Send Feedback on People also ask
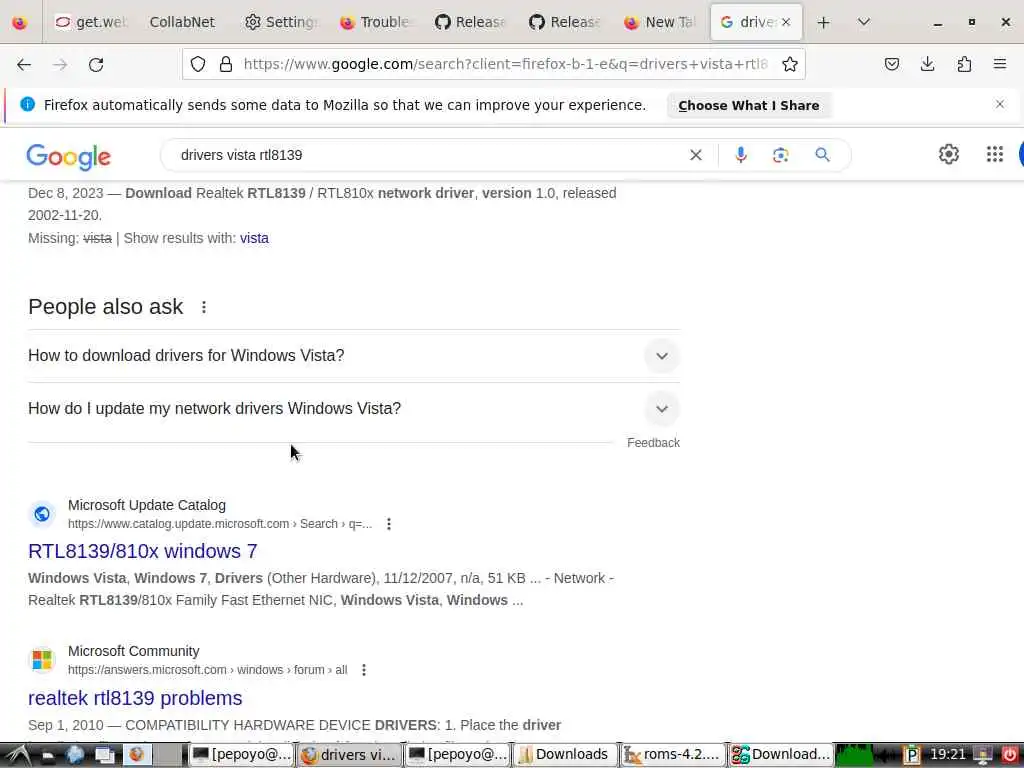 tap(653, 443)
